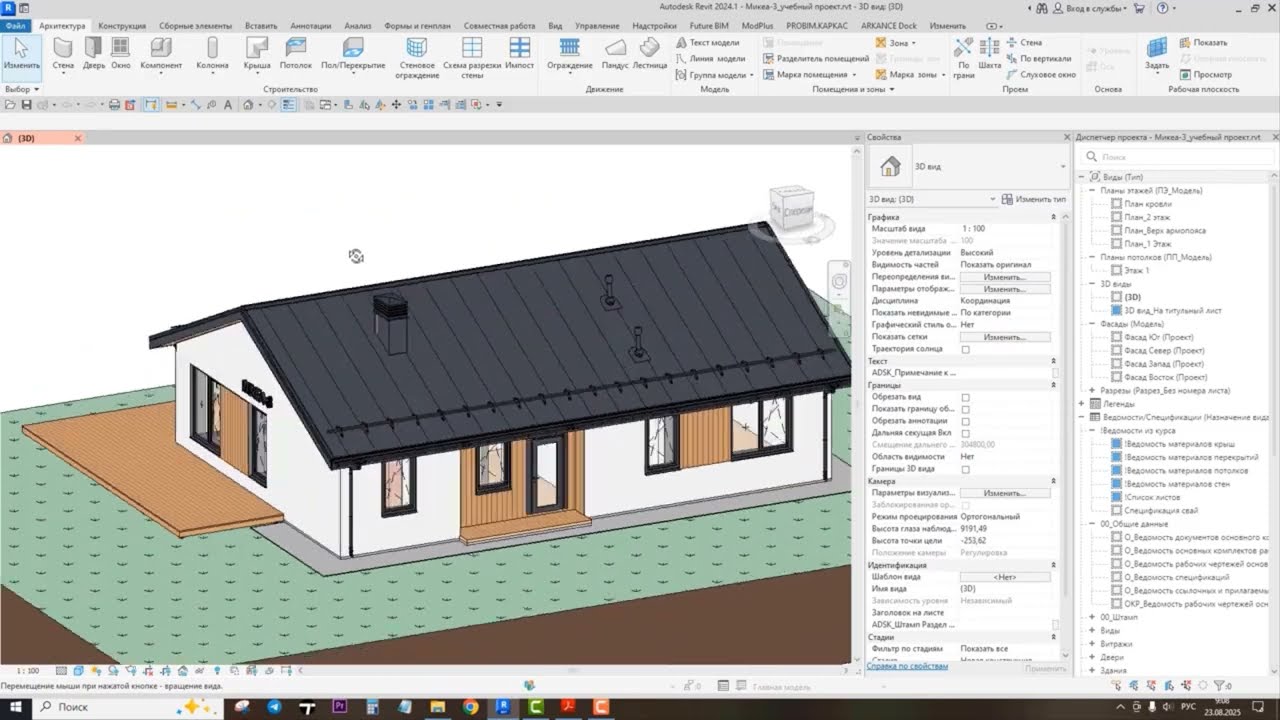Image resolution: width=1280 pixels, height=720 pixels.
Task: Collapse the Фасады (Модель) tree node
Action: click(x=1093, y=324)
